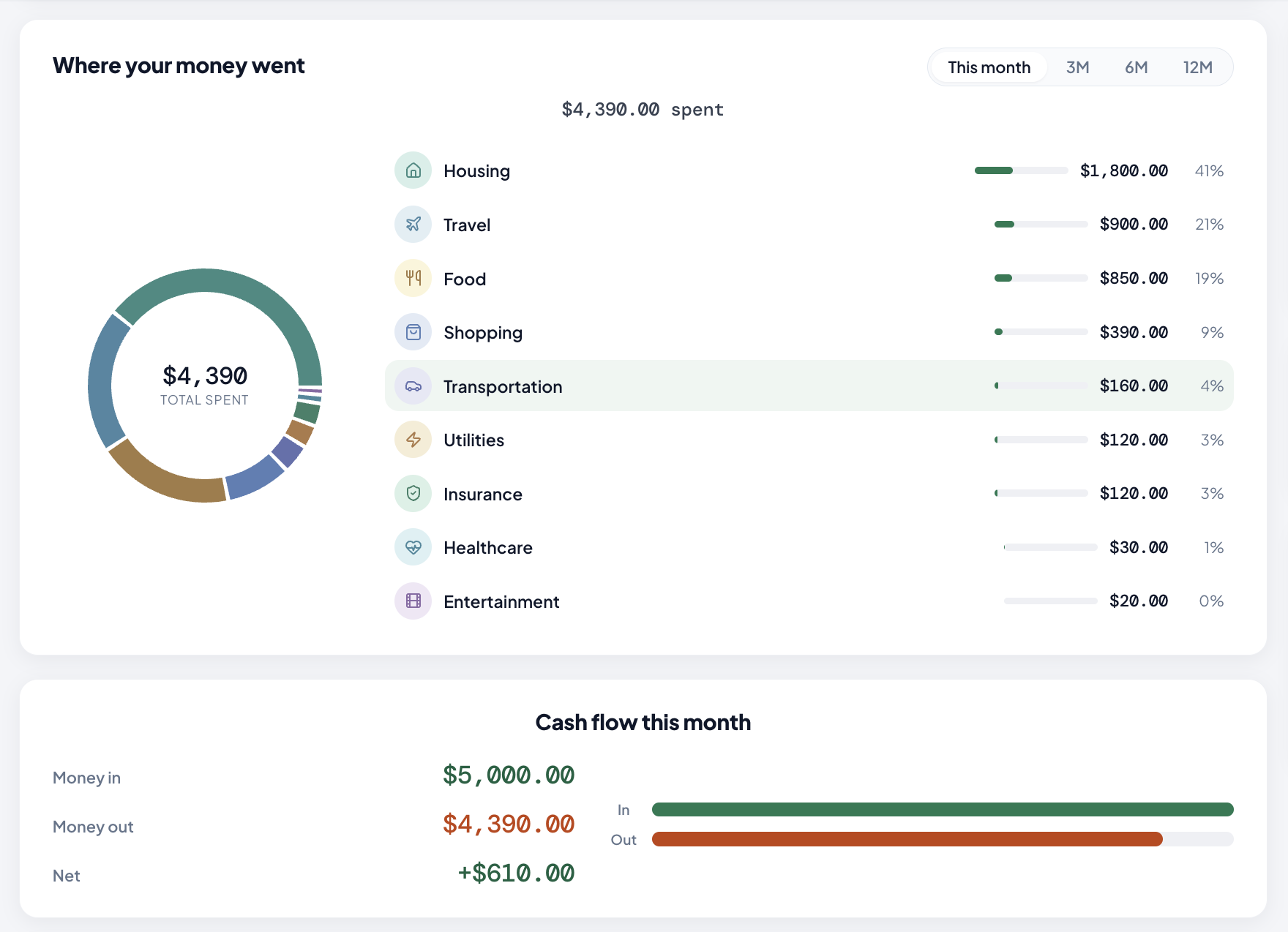Screen dimensions: 1288x932
Task: Click the $4,390.00 spent summary text
Action: pos(643,110)
